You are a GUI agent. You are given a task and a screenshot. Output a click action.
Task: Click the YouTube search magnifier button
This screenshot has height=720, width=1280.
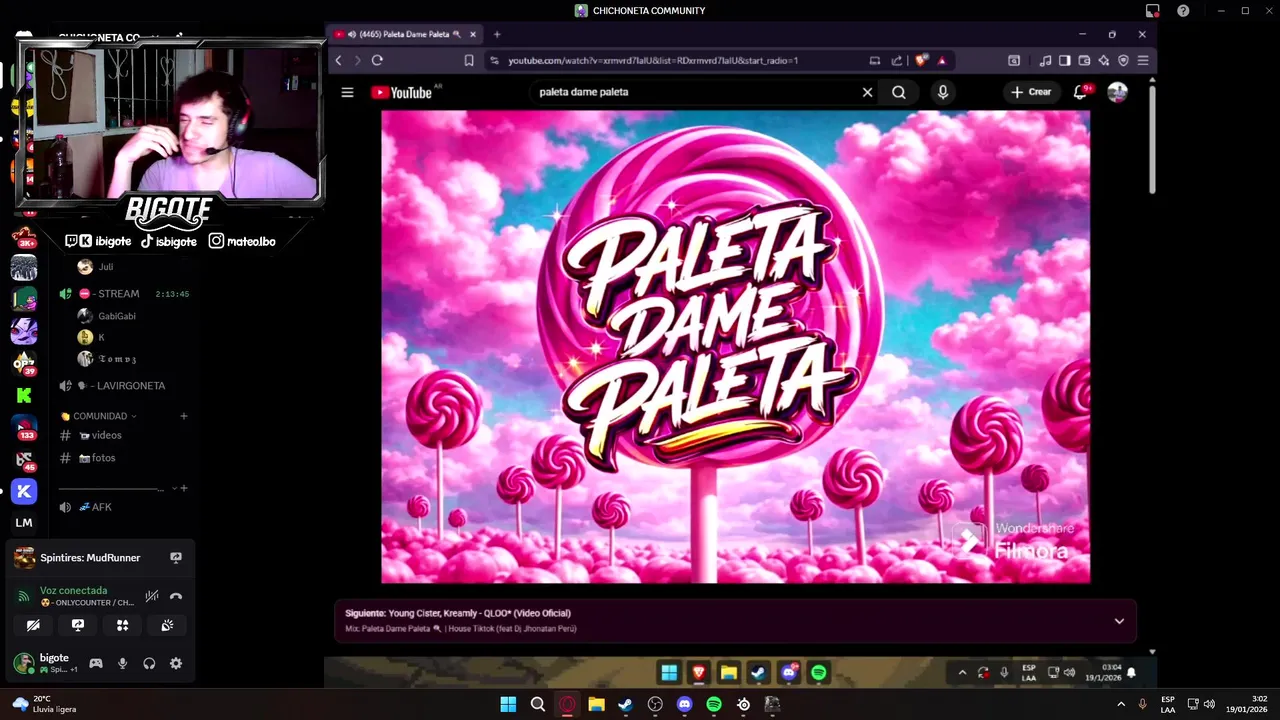tap(899, 92)
